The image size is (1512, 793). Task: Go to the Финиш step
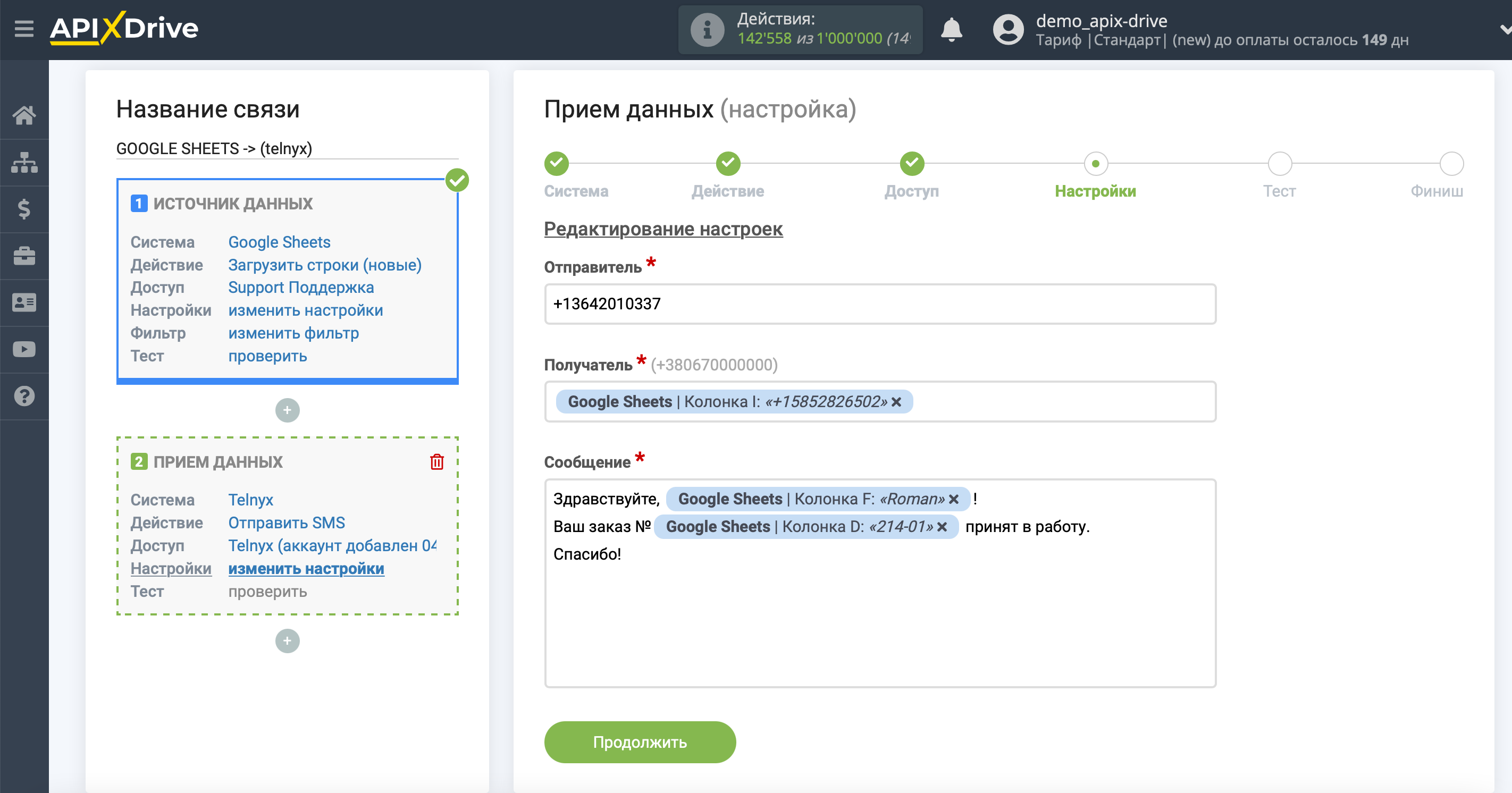1451,164
